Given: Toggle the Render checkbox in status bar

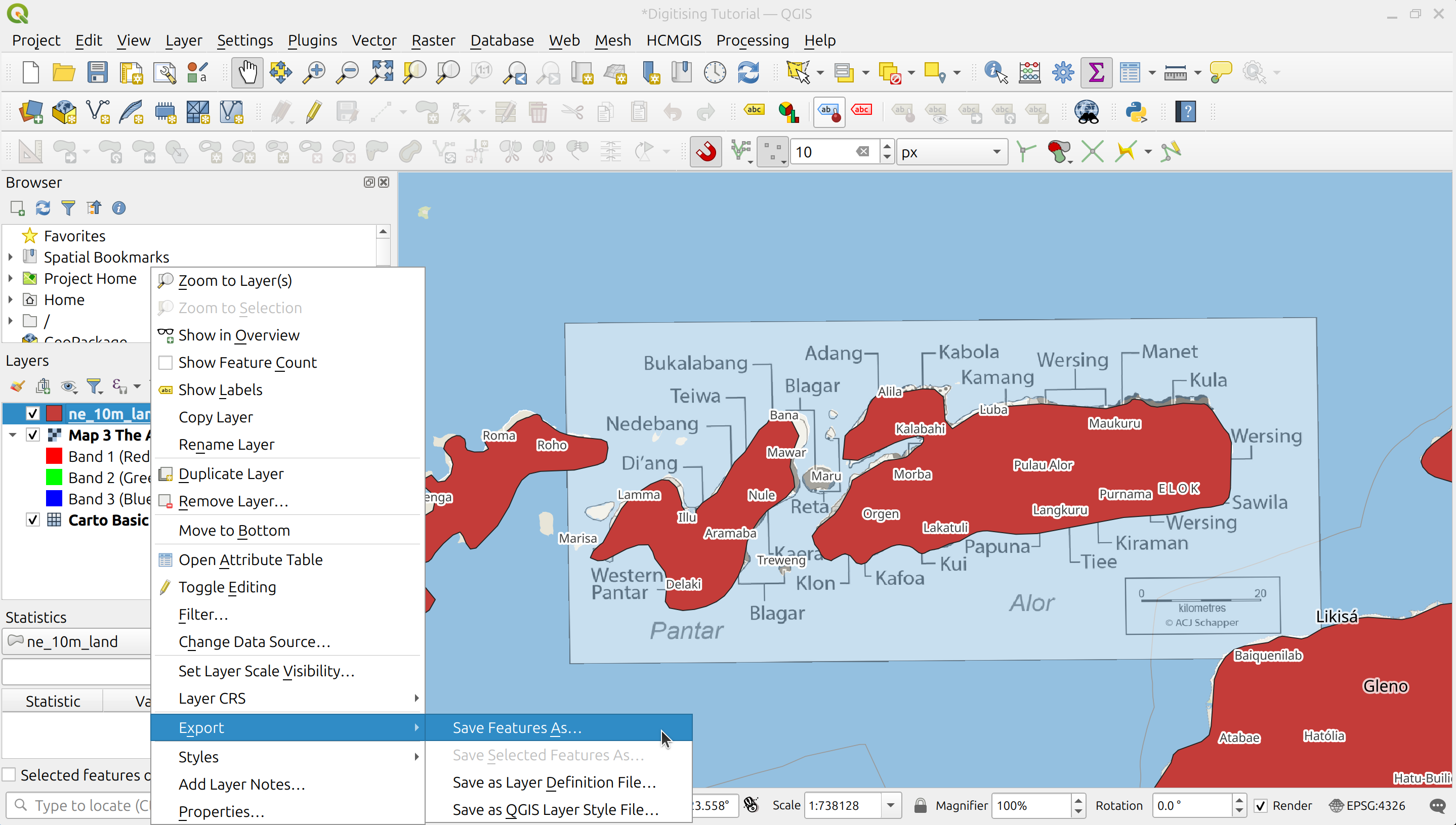Looking at the screenshot, I should coord(1261,805).
